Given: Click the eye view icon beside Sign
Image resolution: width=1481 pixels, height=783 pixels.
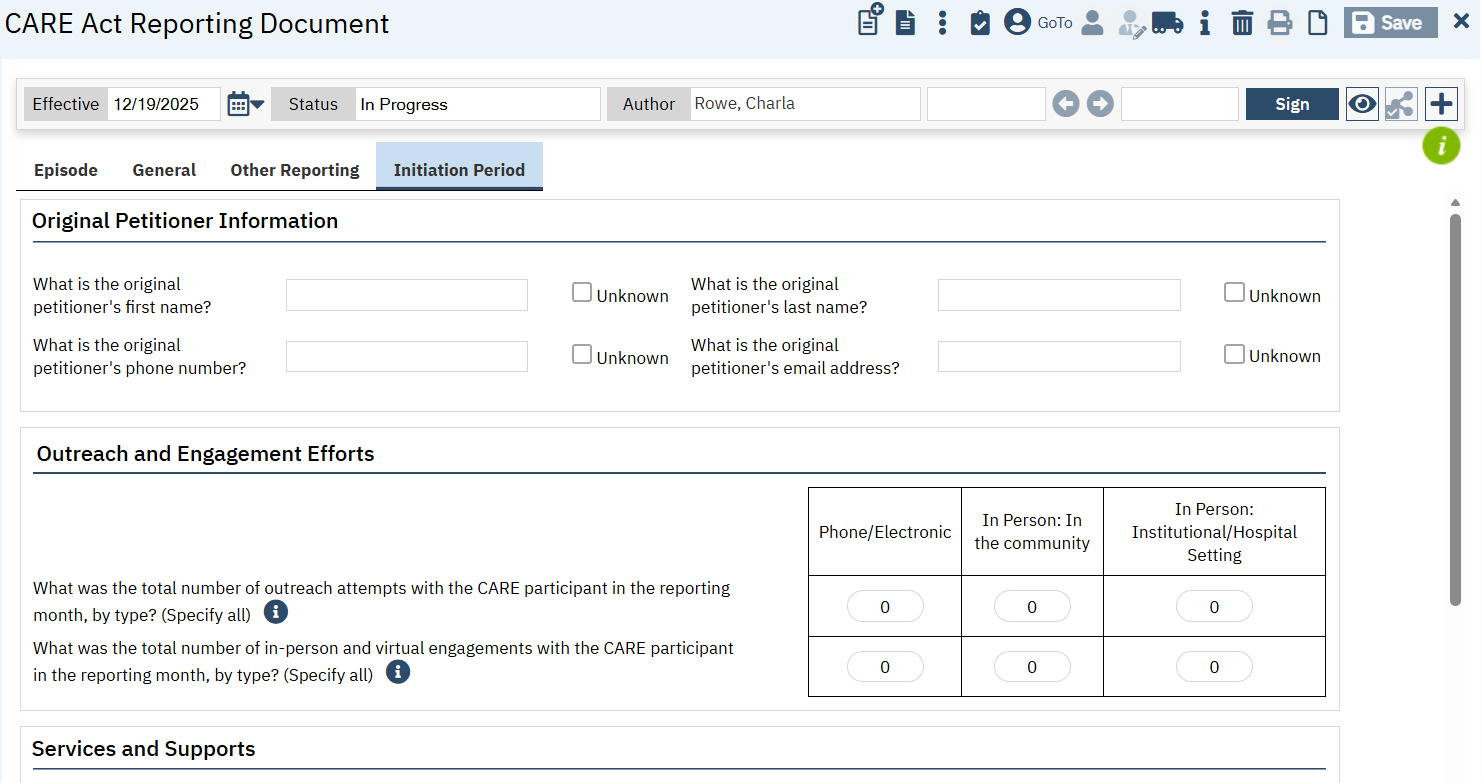Looking at the screenshot, I should click(x=1362, y=104).
